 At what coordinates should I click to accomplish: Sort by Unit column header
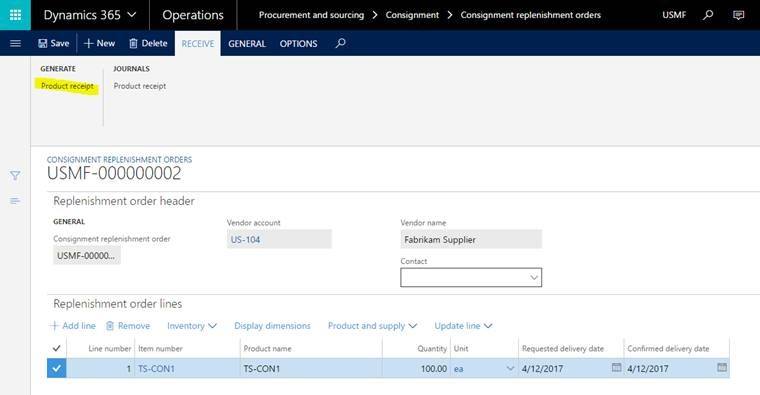[x=461, y=348]
